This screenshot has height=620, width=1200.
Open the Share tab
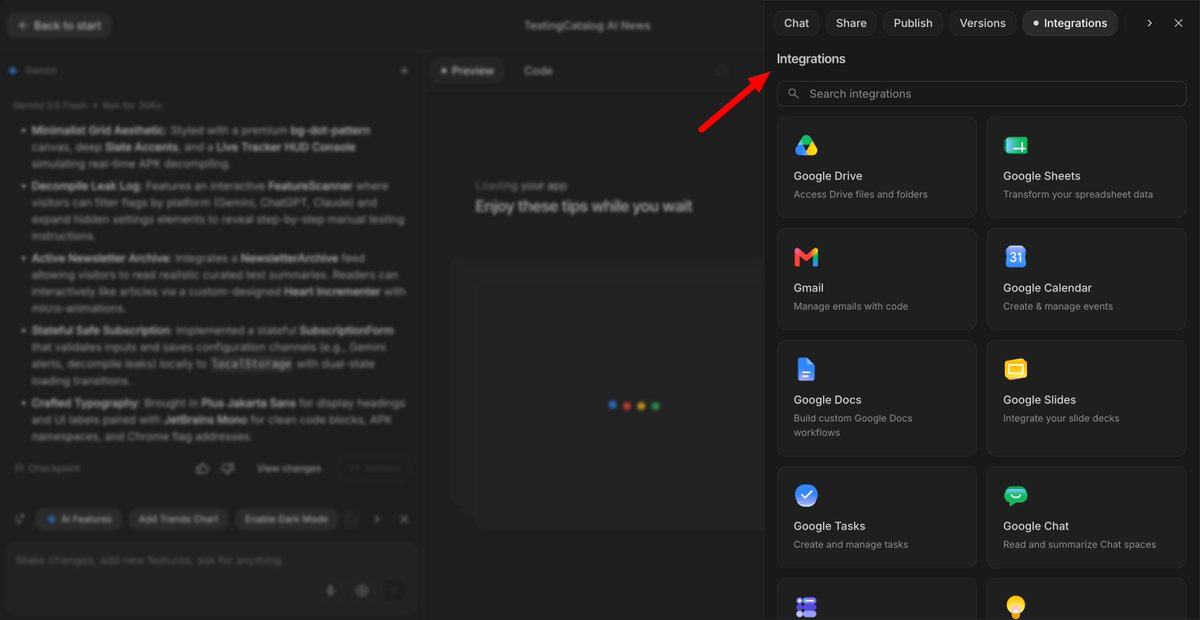pos(851,23)
